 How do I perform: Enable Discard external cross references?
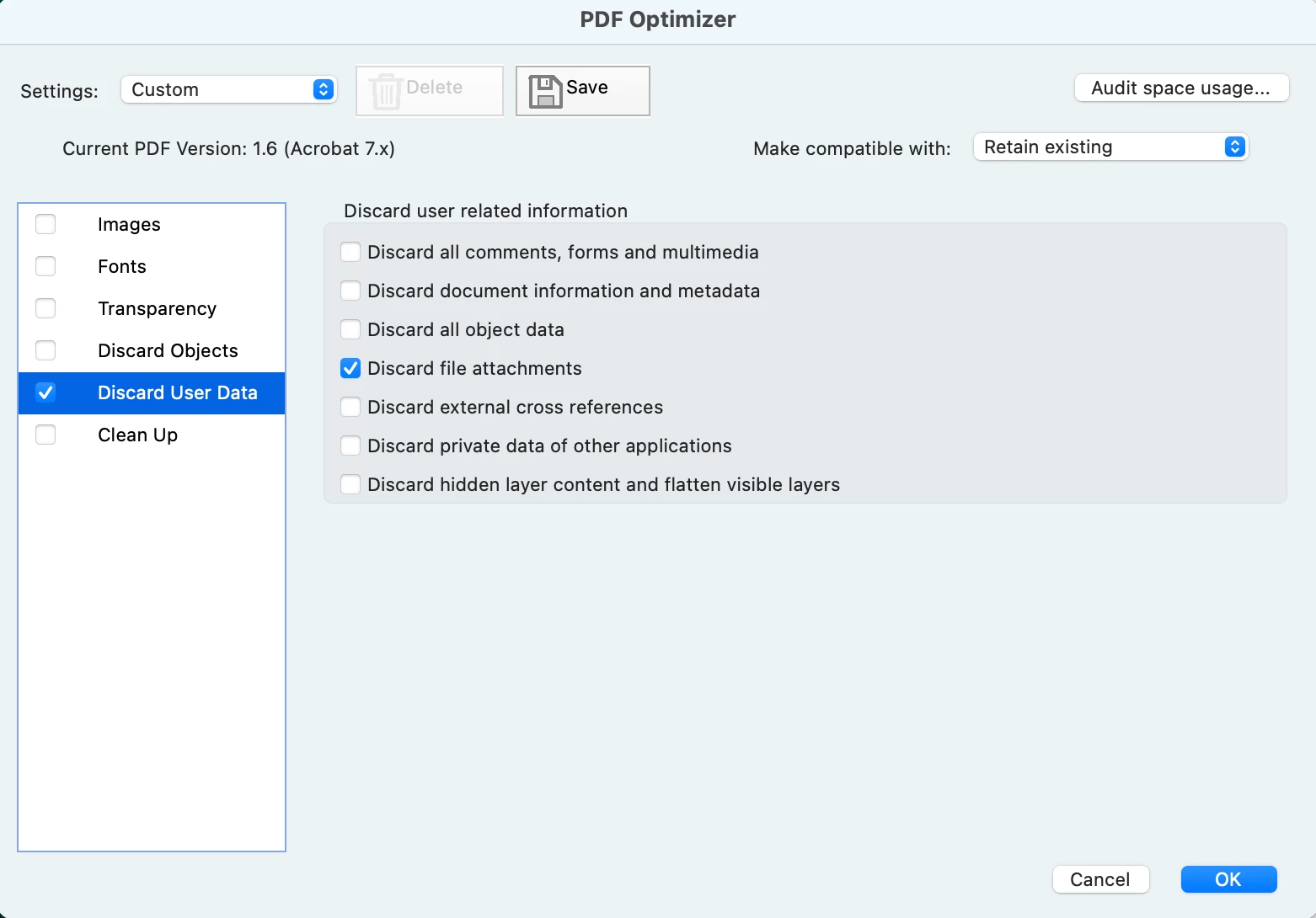click(x=350, y=407)
